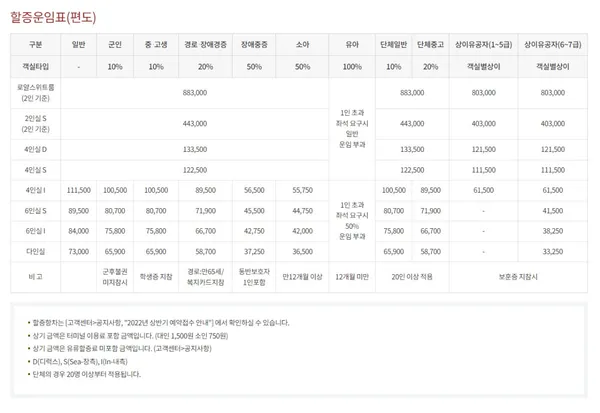Select the 학생증 지참 remark
This screenshot has width=600, height=413.
[156, 277]
